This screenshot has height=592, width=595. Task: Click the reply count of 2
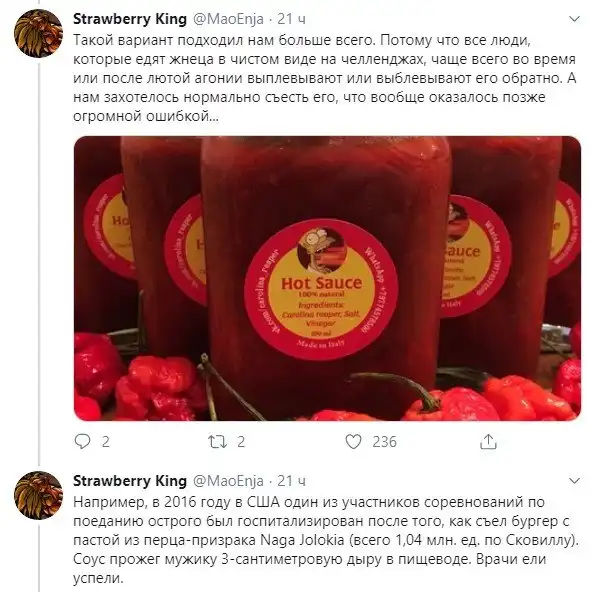[105, 442]
